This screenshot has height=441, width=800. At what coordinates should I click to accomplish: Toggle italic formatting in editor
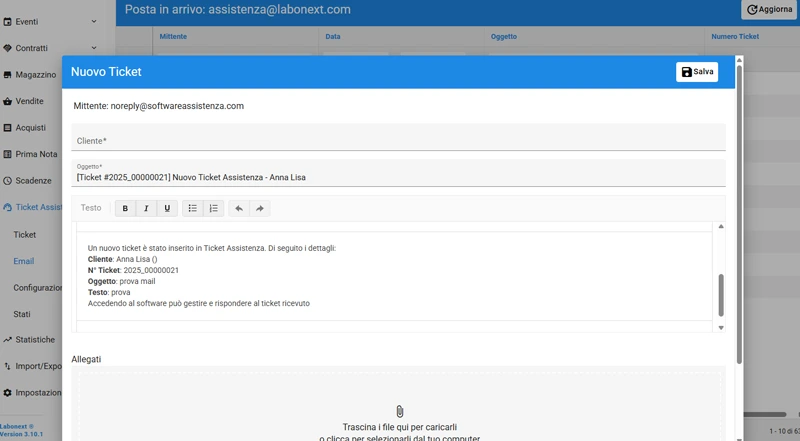click(146, 208)
